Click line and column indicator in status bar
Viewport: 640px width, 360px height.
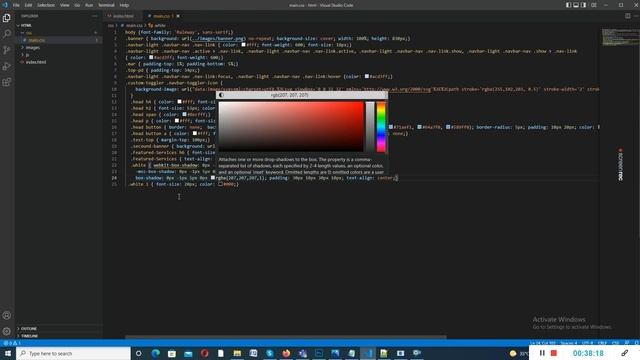pos(543,343)
